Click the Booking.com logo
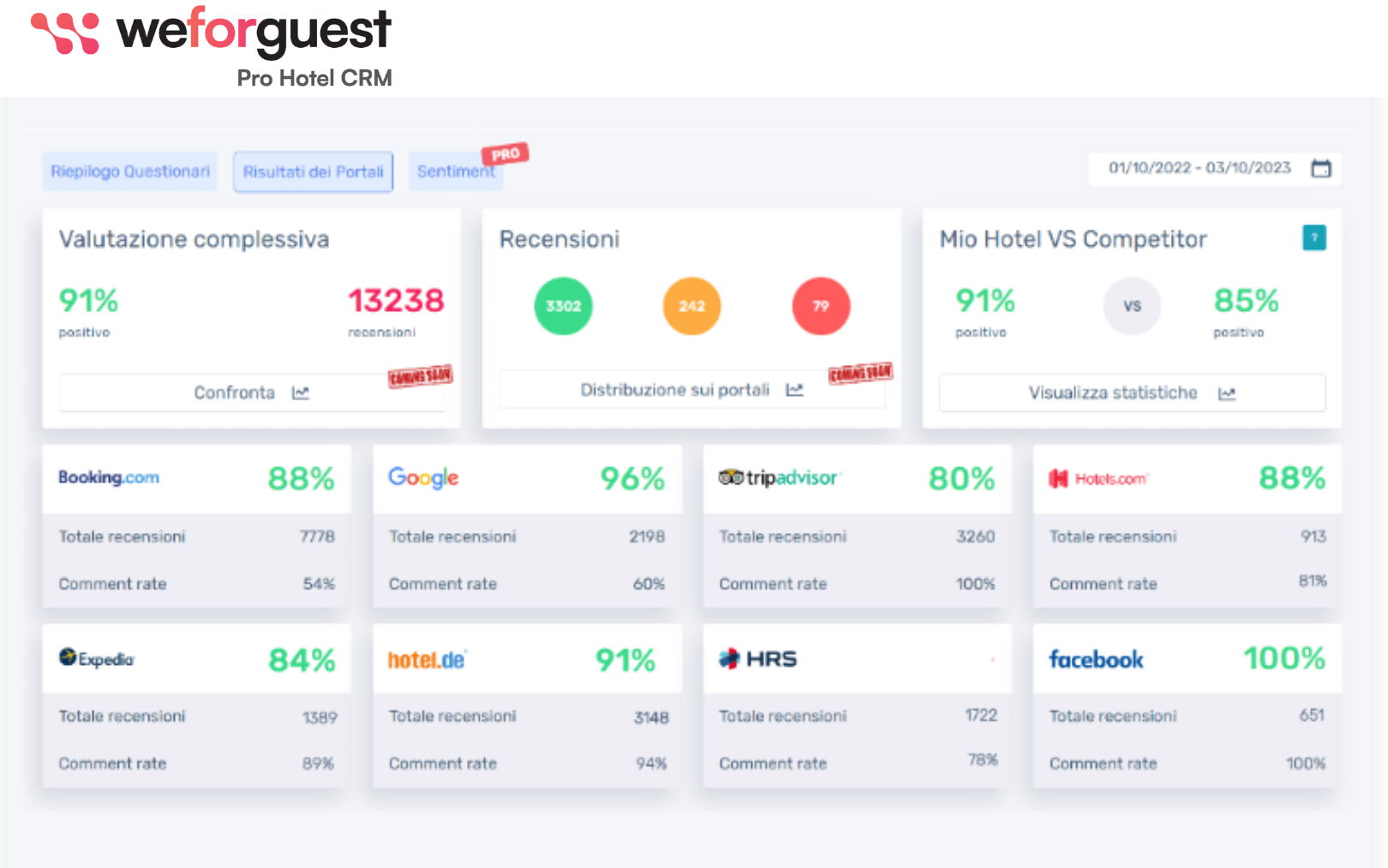 (x=109, y=477)
